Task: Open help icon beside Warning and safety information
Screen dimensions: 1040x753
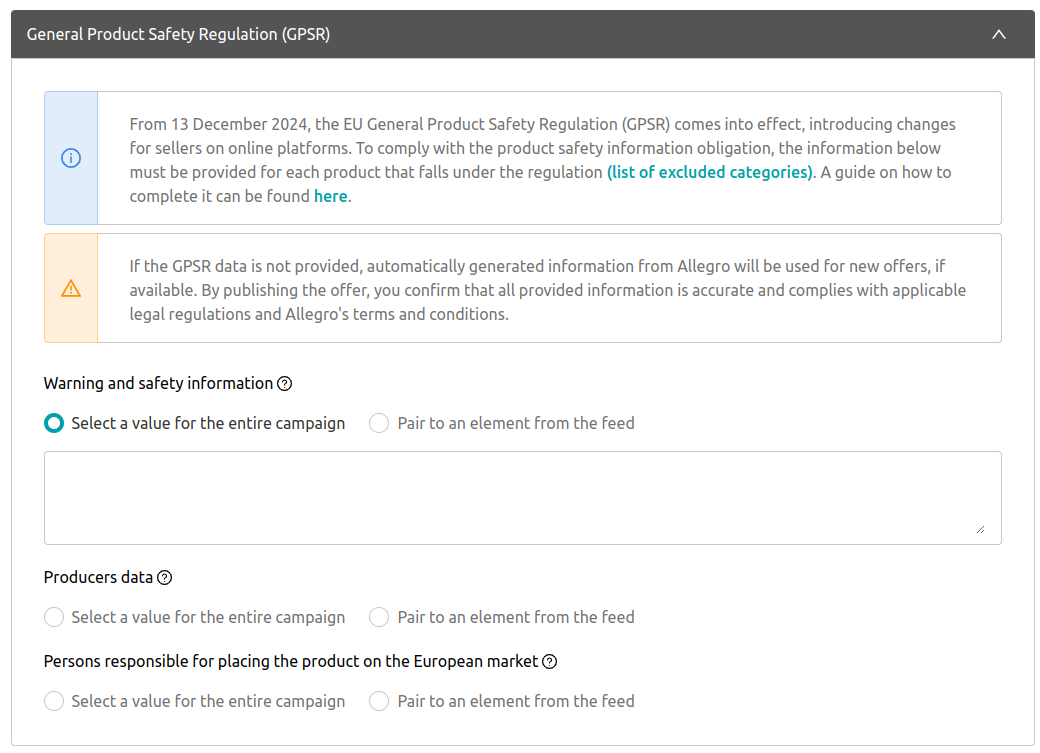Action: pyautogui.click(x=285, y=383)
